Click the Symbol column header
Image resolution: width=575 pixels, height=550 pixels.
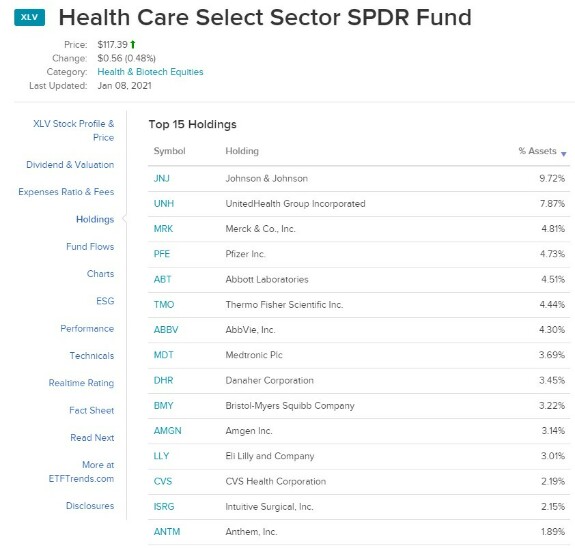[x=169, y=151]
